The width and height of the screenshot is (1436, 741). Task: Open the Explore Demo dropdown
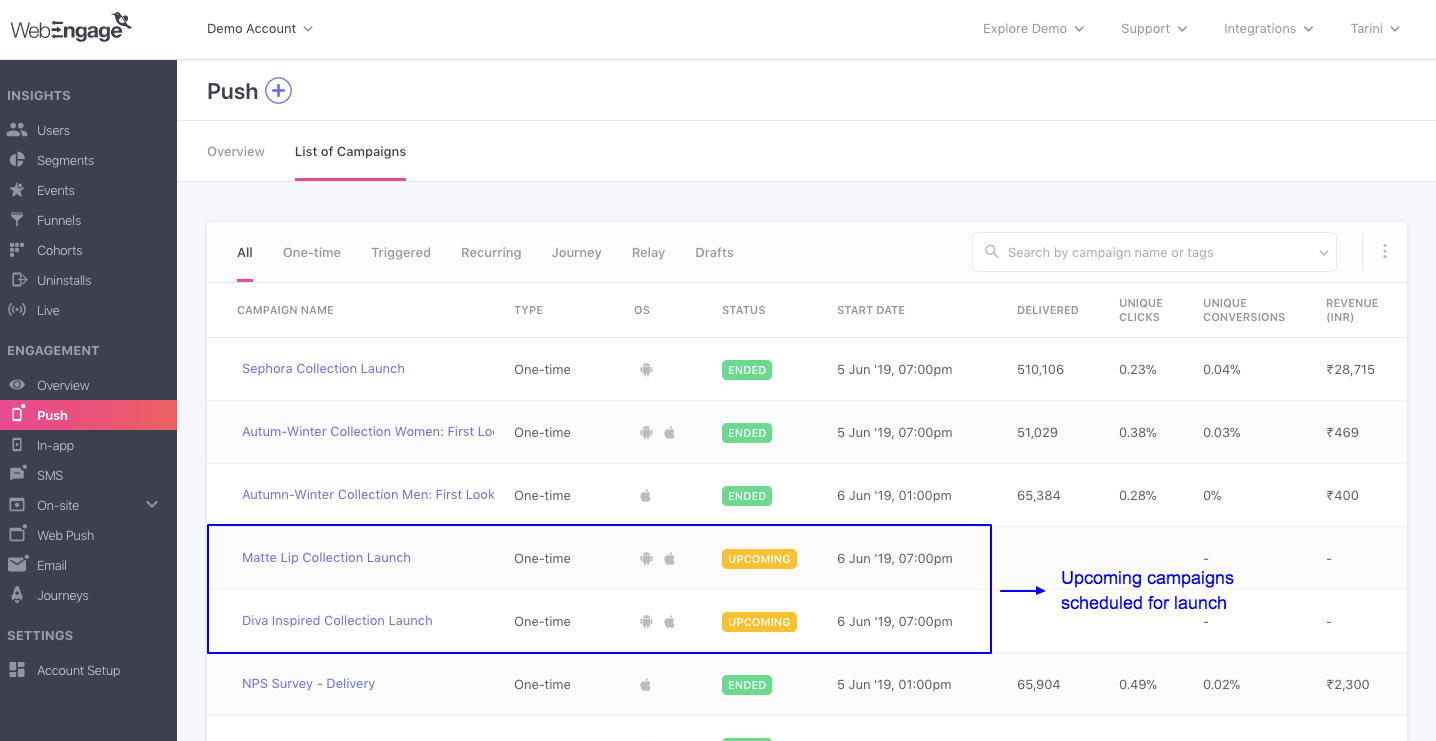click(1033, 29)
